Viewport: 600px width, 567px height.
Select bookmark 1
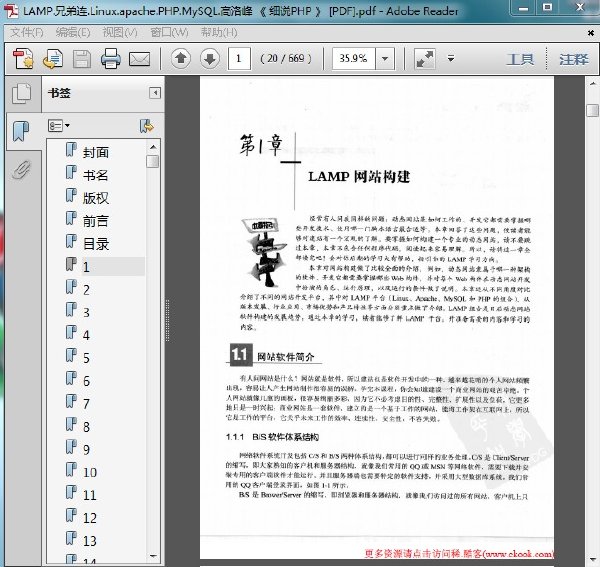click(x=86, y=267)
